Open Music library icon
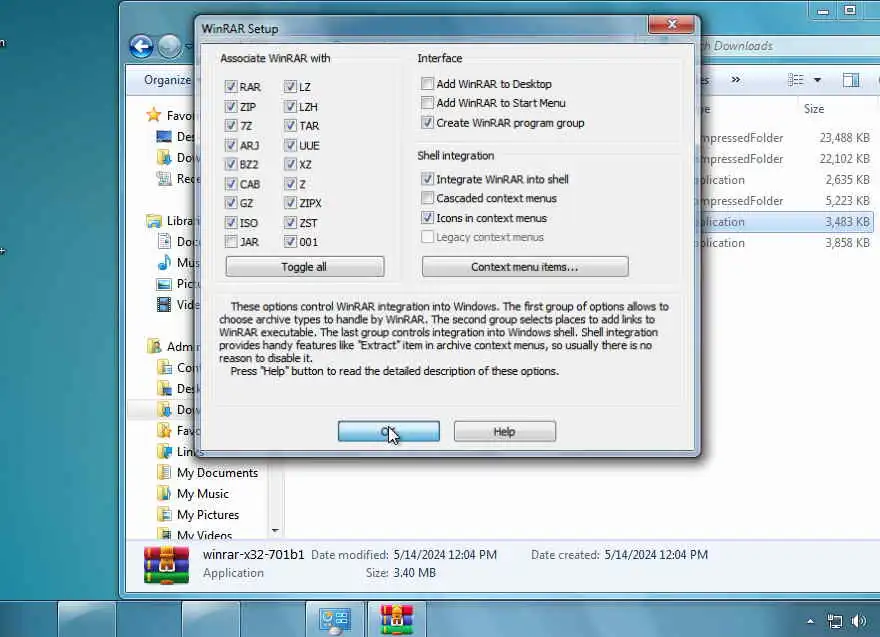 164,262
